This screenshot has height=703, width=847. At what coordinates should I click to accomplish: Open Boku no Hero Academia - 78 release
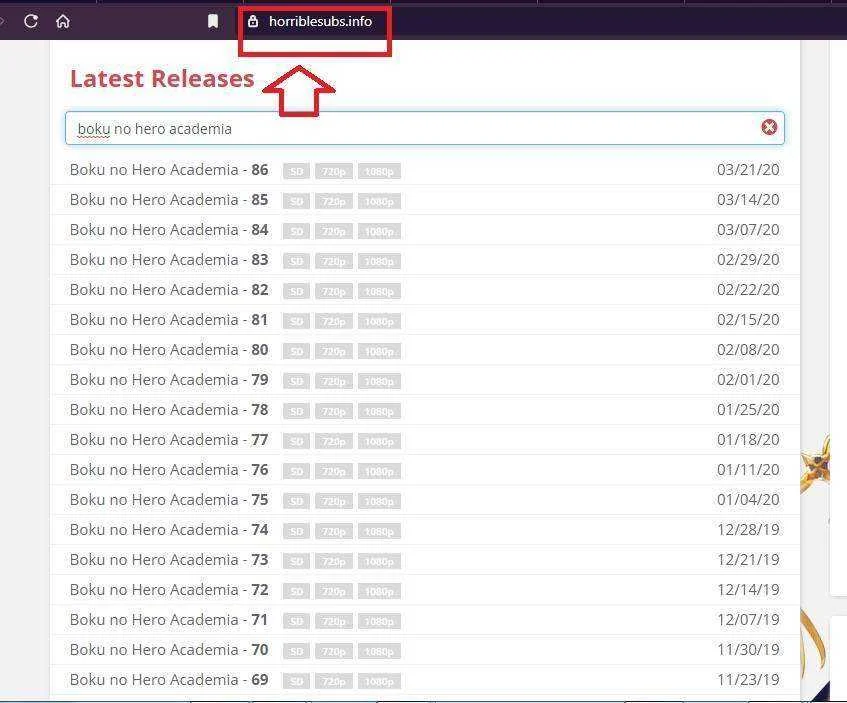pyautogui.click(x=169, y=410)
